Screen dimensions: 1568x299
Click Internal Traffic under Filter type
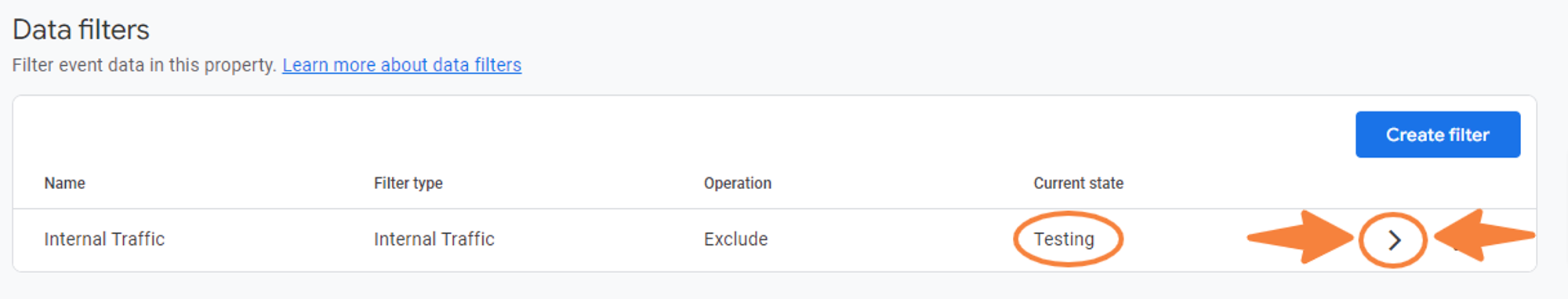(434, 239)
